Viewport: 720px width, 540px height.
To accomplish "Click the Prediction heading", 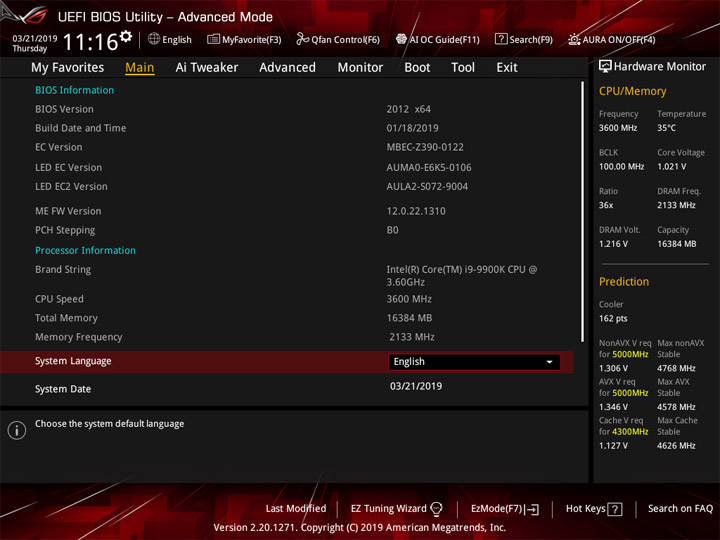I will (624, 281).
